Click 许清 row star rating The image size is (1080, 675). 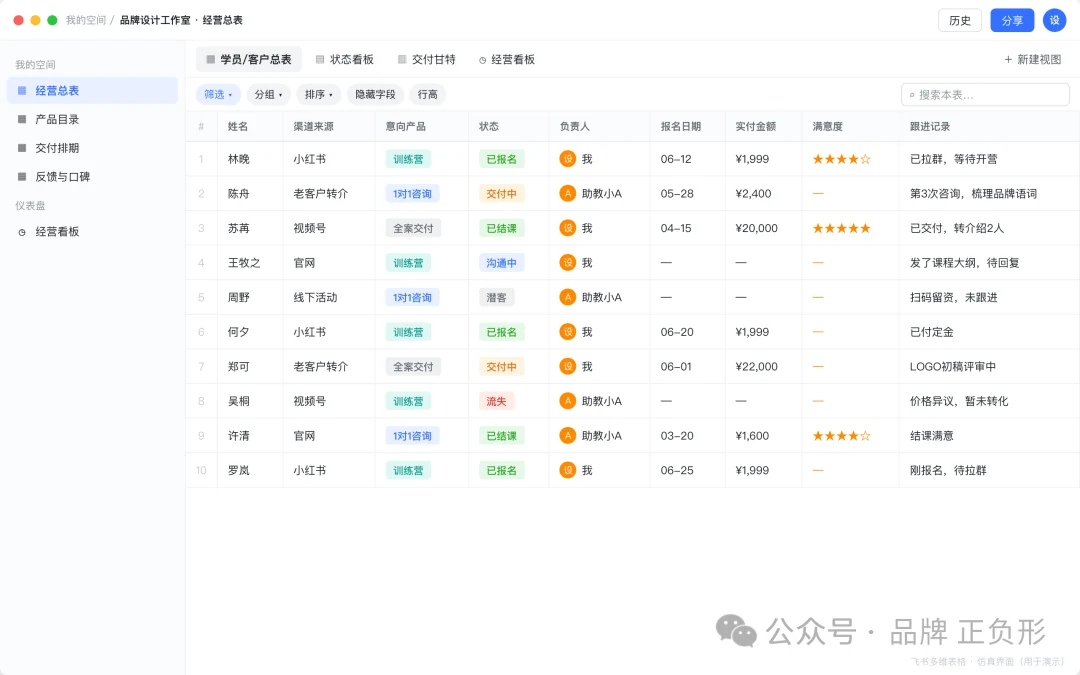pos(841,436)
